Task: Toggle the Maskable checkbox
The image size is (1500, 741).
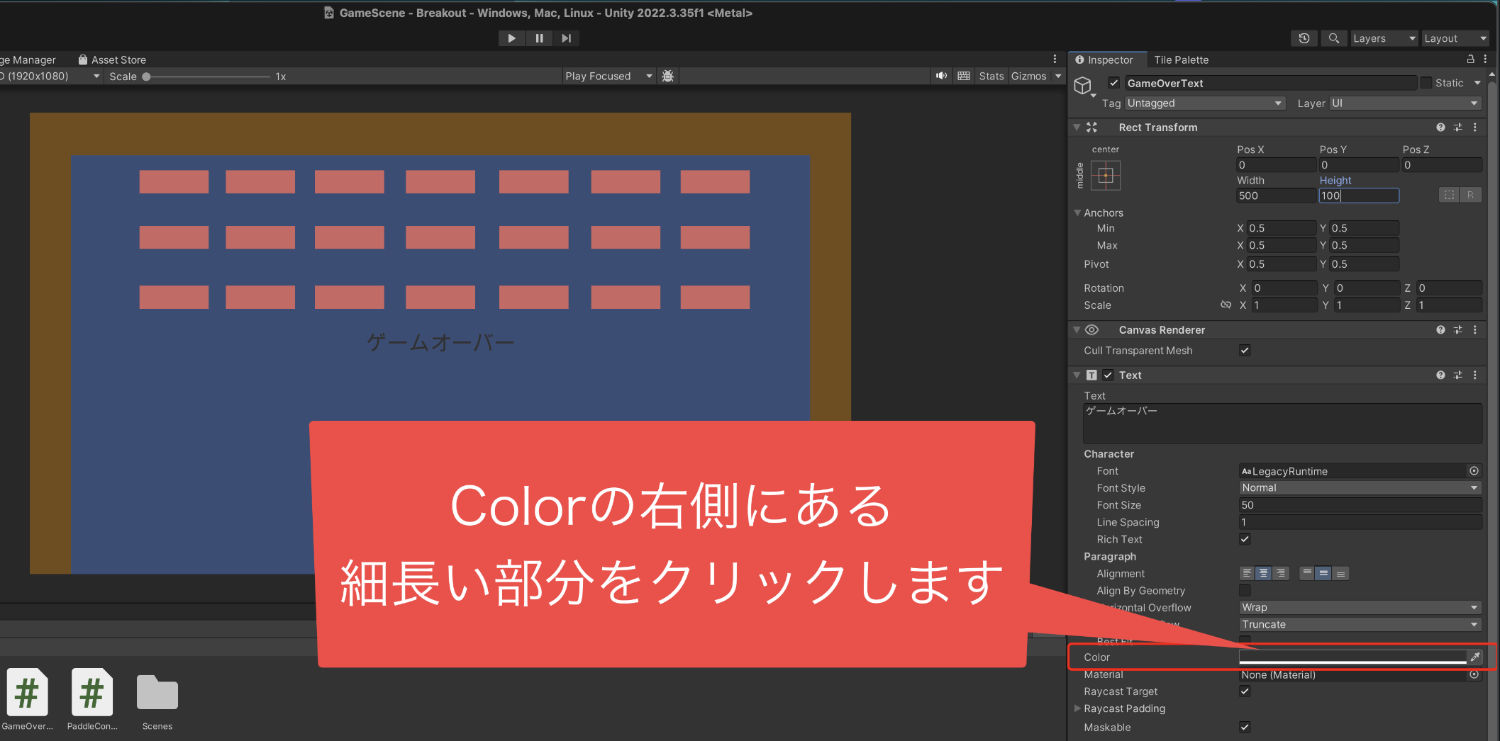Action: (x=1245, y=727)
